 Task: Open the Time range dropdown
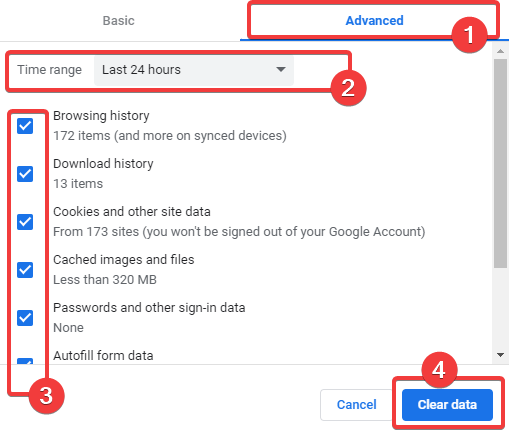tap(194, 70)
